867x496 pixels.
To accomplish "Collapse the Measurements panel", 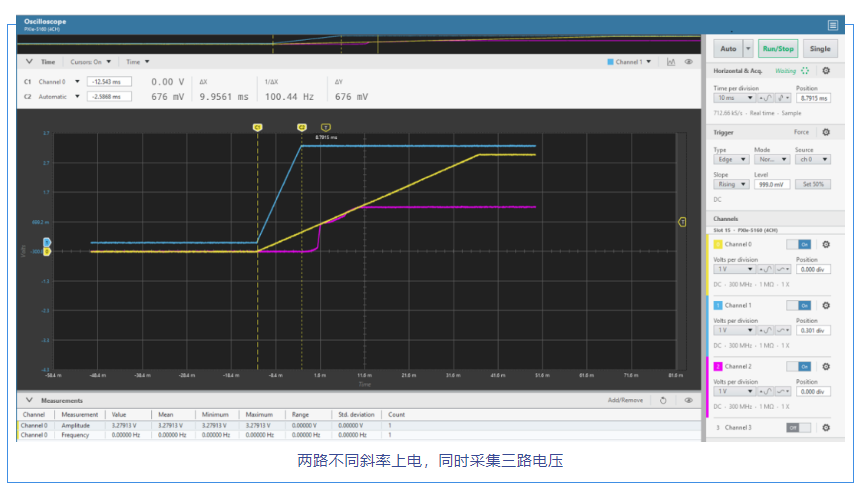I will [x=29, y=400].
